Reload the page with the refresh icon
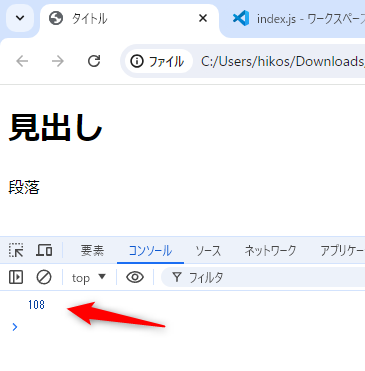 click(x=94, y=61)
